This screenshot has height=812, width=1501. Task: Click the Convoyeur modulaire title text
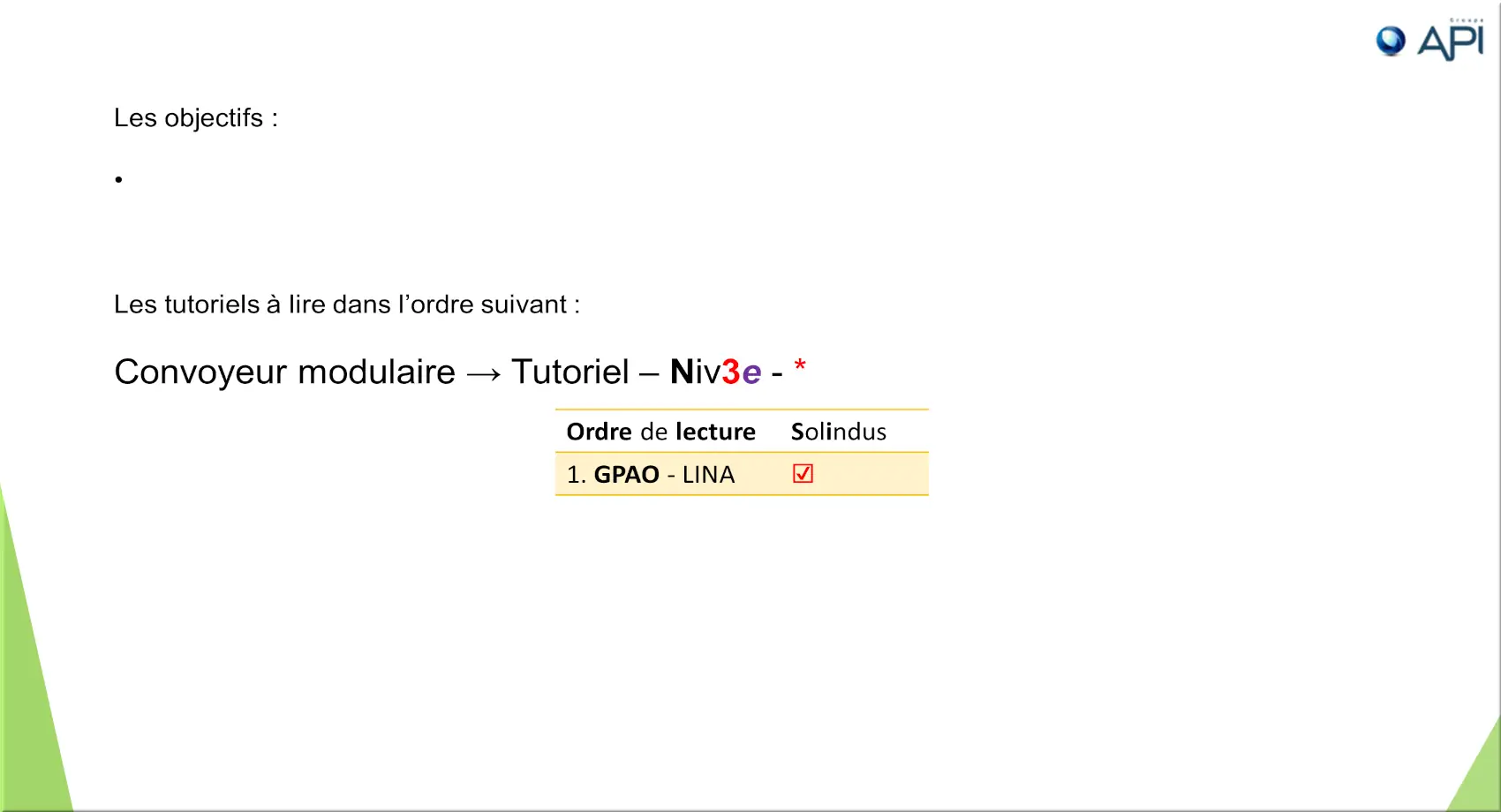click(x=284, y=372)
